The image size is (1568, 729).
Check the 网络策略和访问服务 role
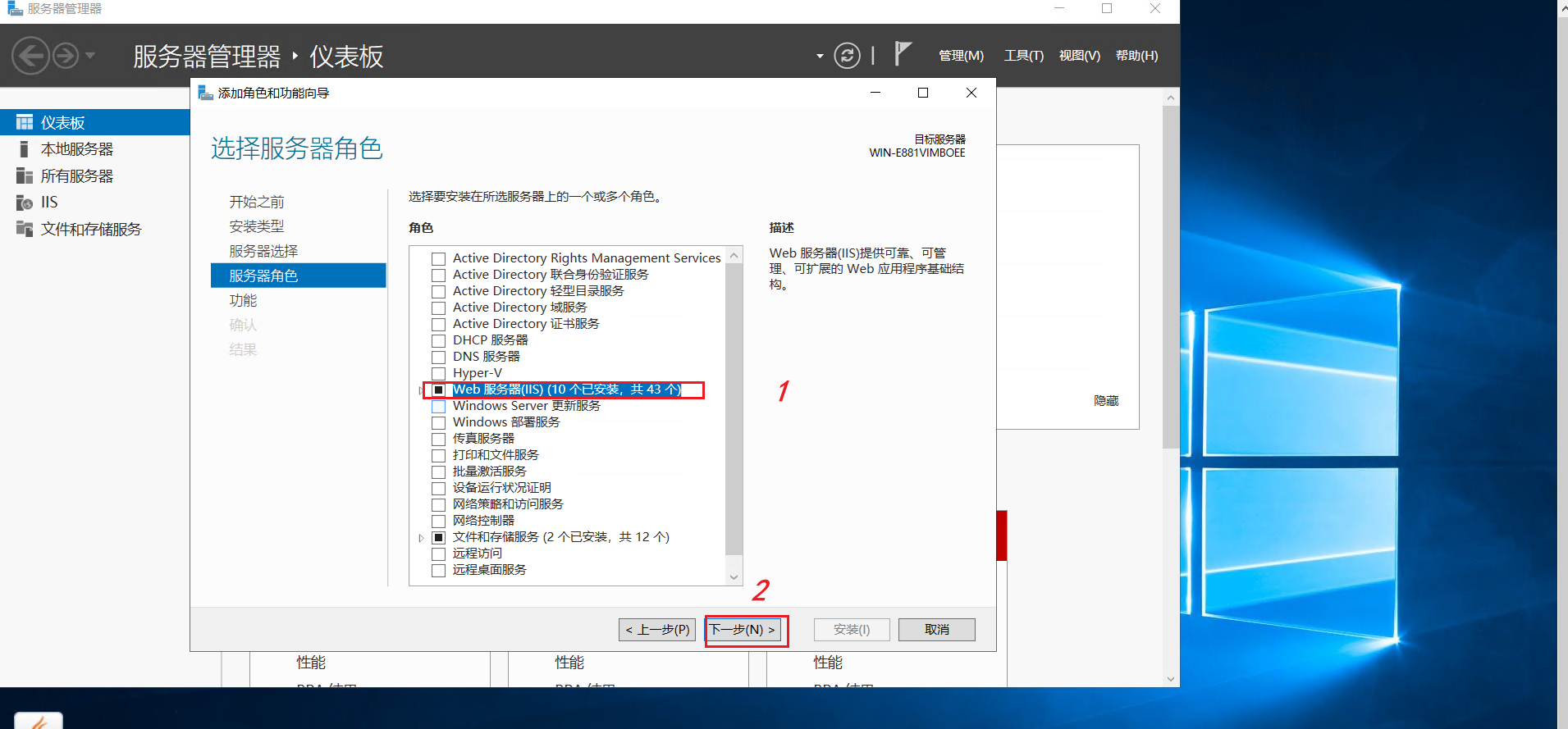point(439,504)
